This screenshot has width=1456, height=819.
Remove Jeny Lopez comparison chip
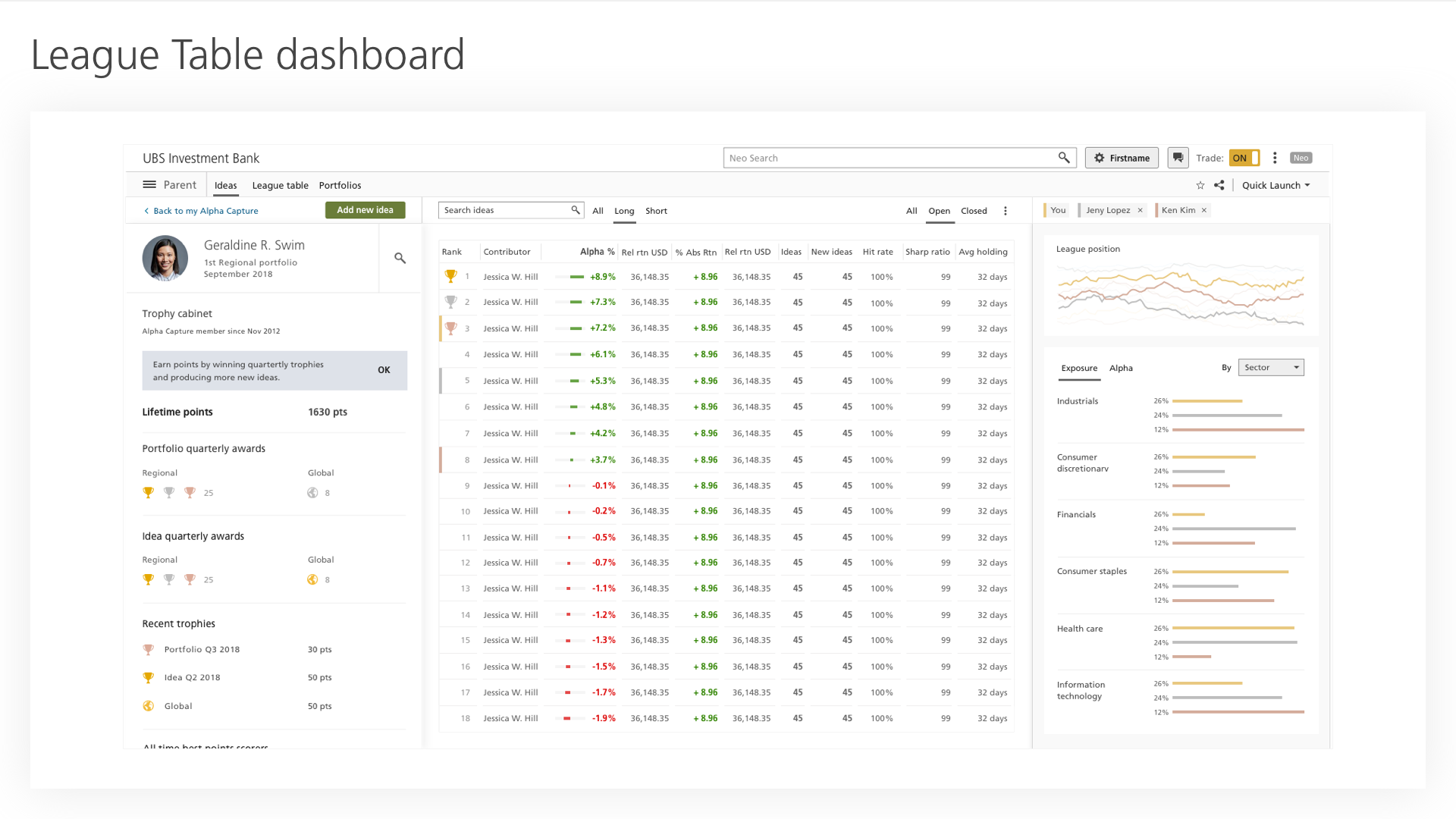(x=1140, y=211)
